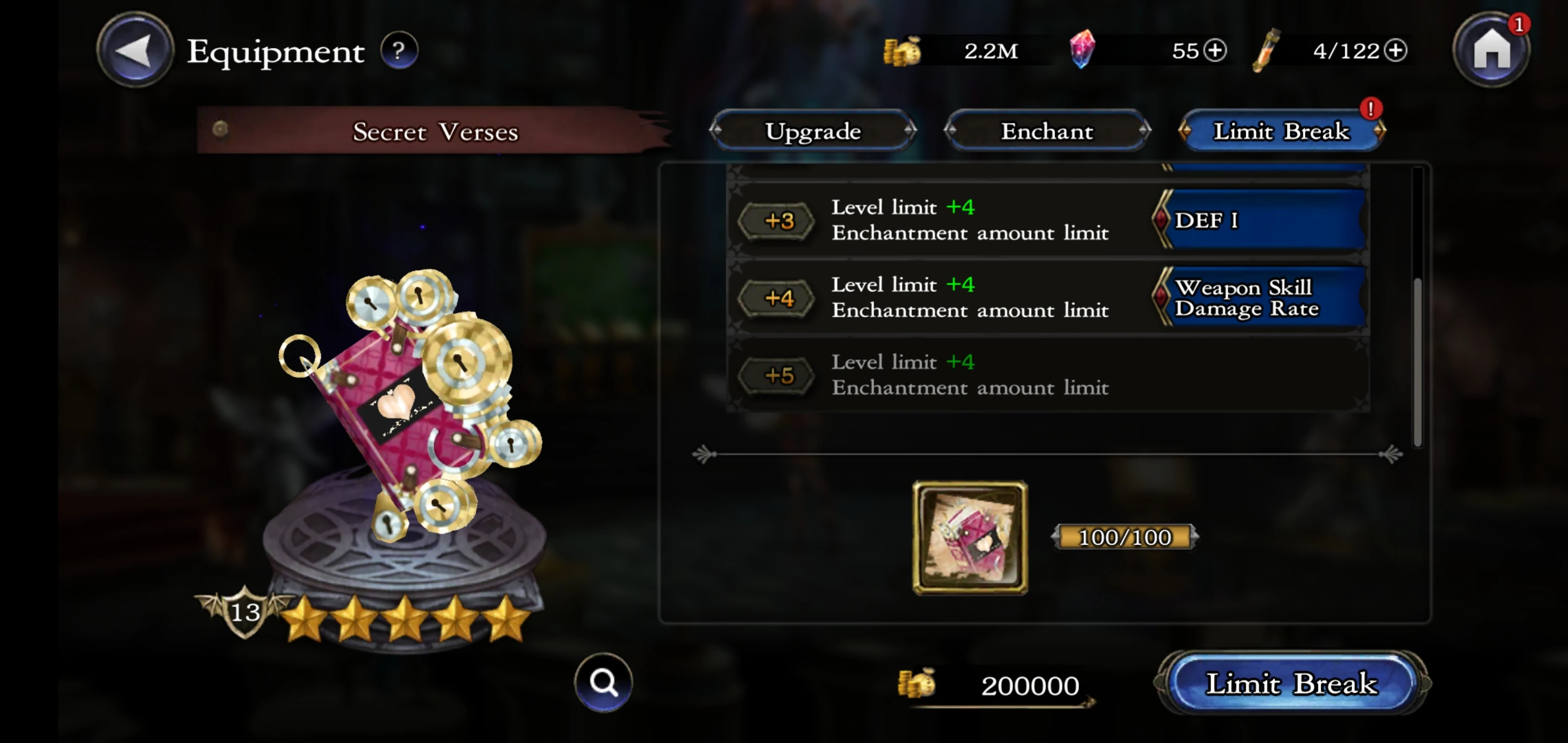Image resolution: width=1568 pixels, height=743 pixels.
Task: Select the Limit Break tab
Action: tap(1281, 131)
